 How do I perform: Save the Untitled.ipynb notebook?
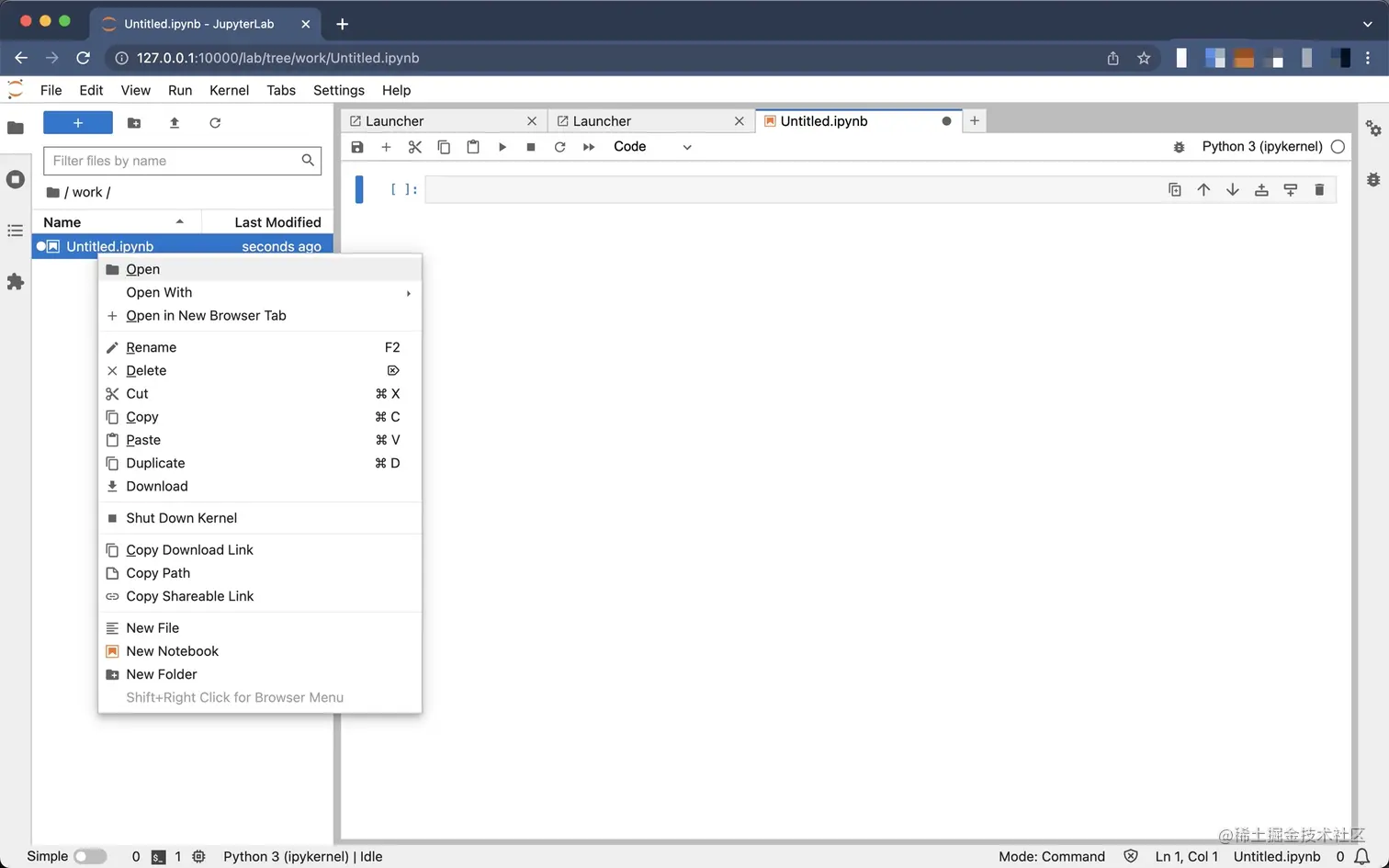(x=357, y=147)
